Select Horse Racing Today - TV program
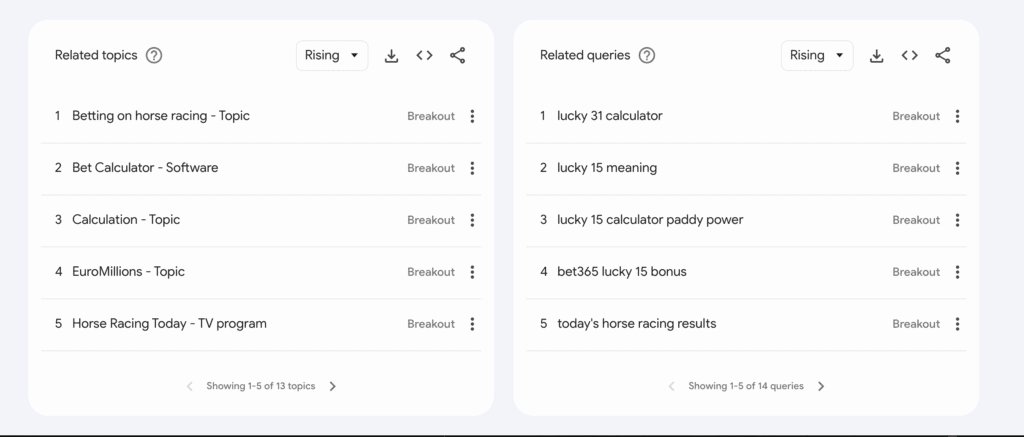The height and width of the screenshot is (437, 1024). pos(169,324)
